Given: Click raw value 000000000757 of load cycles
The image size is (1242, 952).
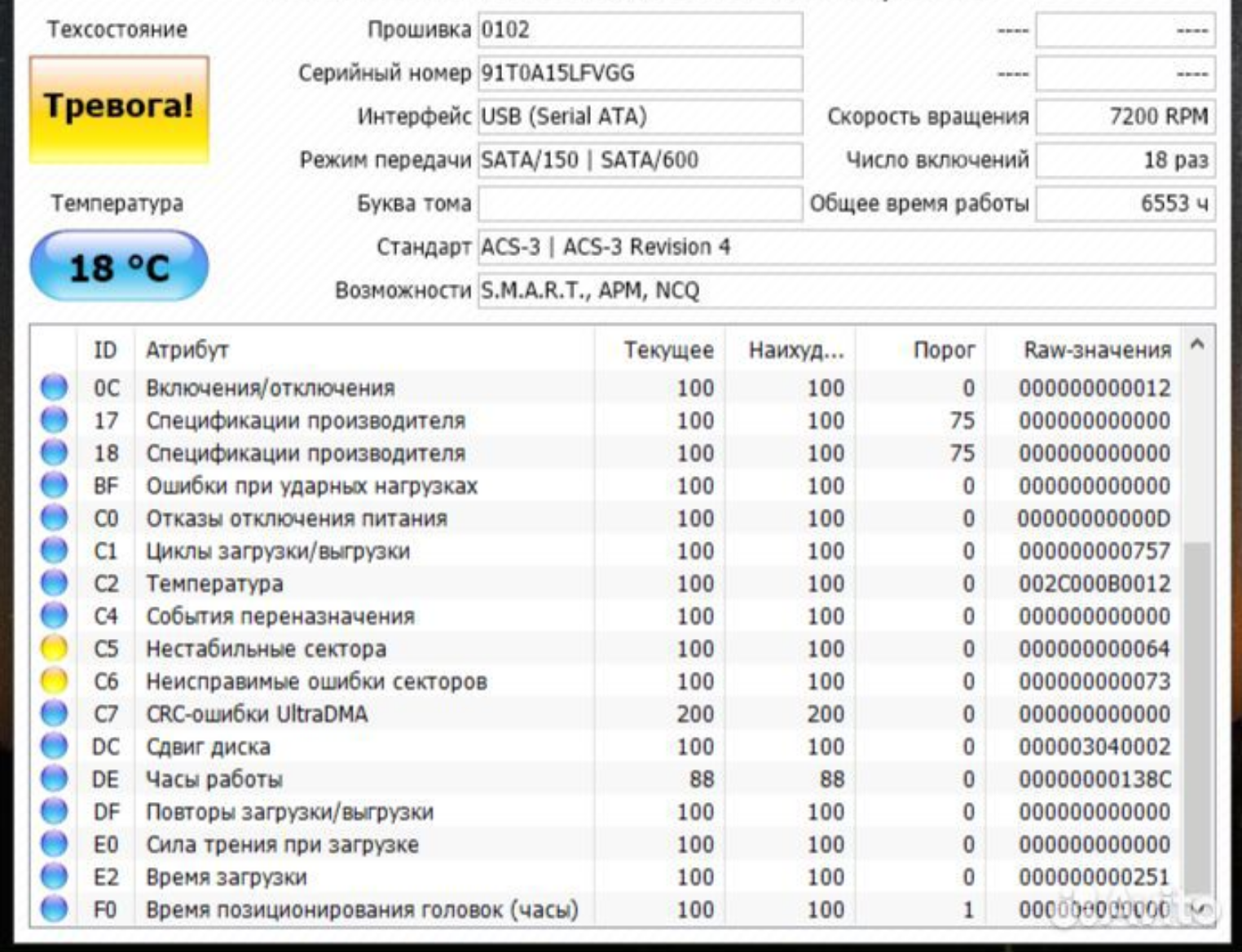Looking at the screenshot, I should 1094,551.
